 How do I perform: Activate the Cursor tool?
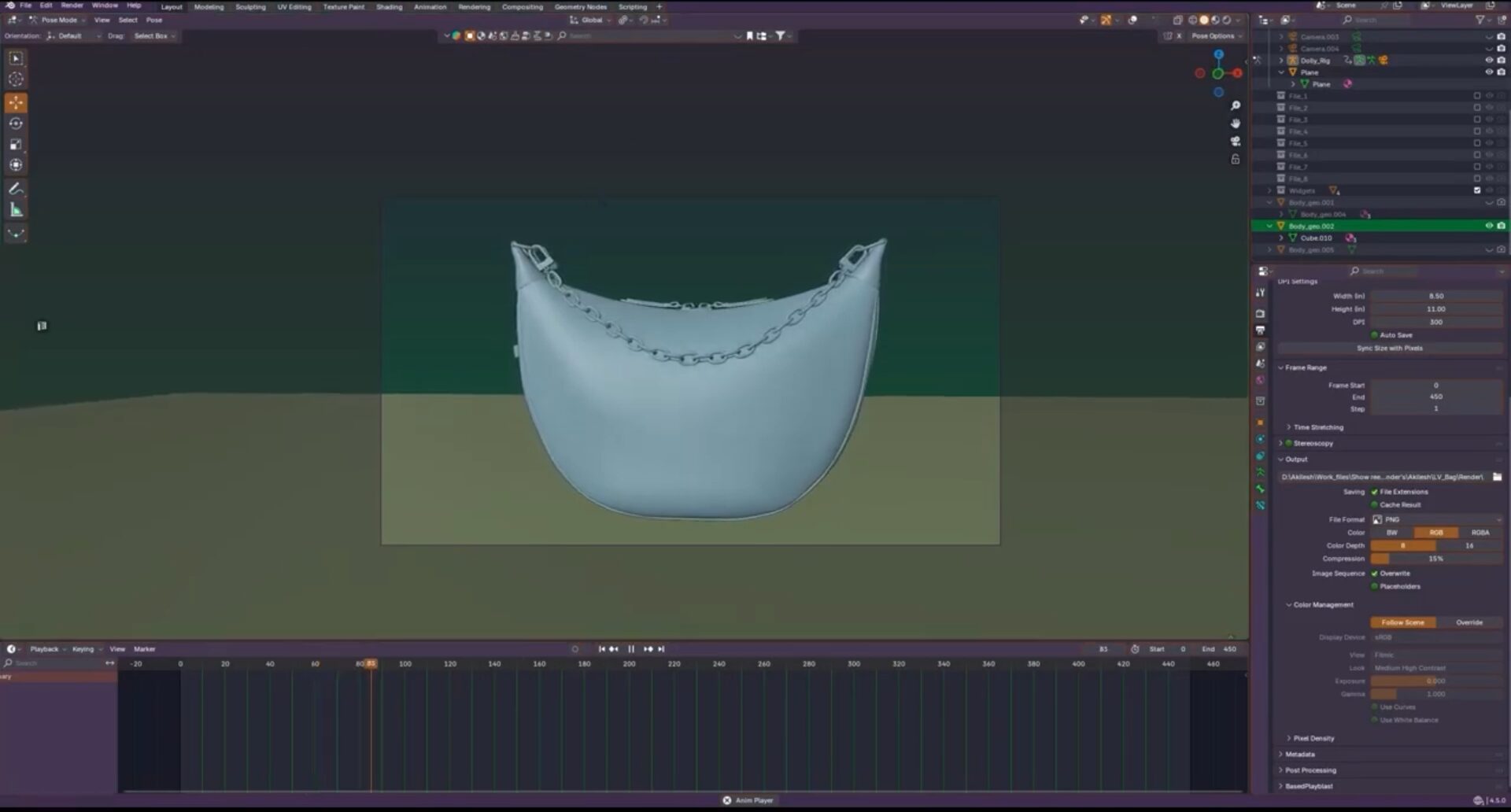pyautogui.click(x=16, y=79)
